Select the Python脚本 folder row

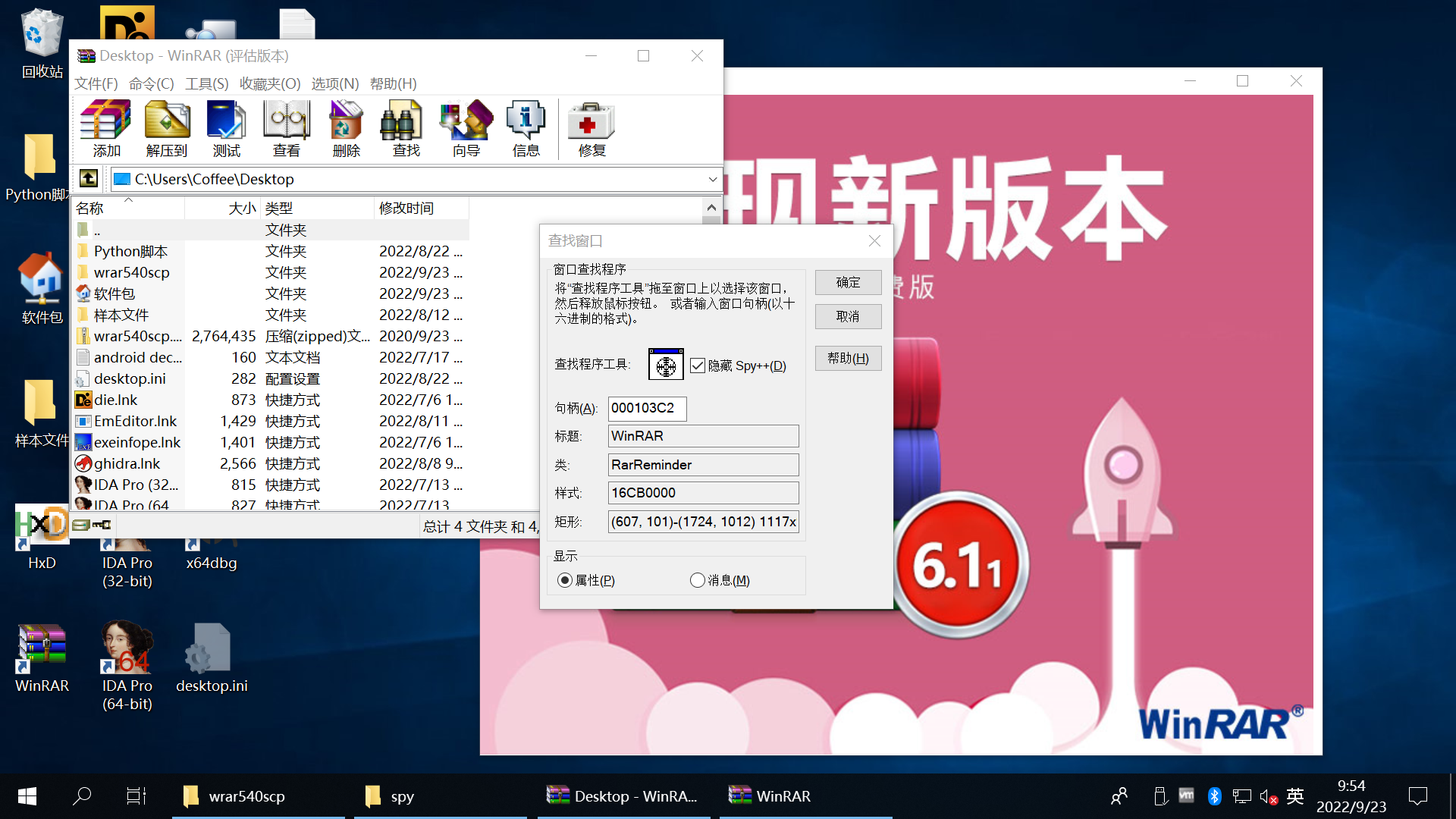(x=271, y=251)
